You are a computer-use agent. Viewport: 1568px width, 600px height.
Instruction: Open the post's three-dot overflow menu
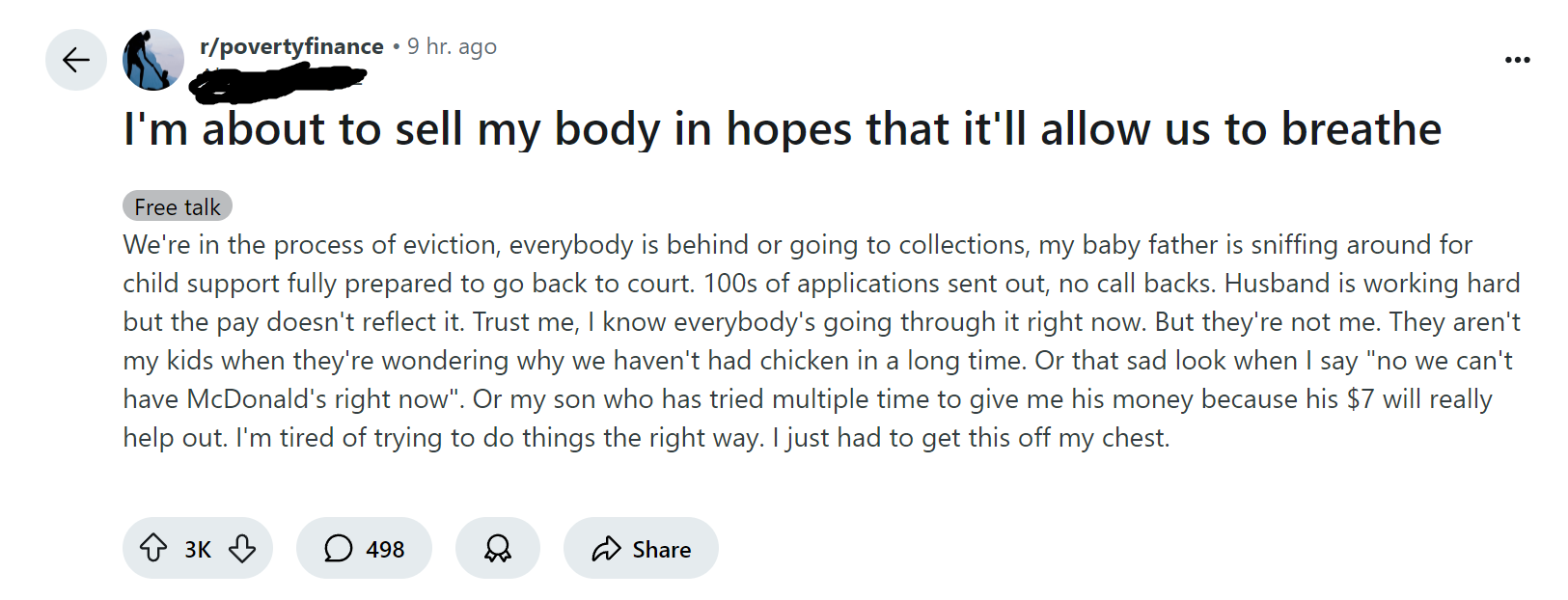1517,60
